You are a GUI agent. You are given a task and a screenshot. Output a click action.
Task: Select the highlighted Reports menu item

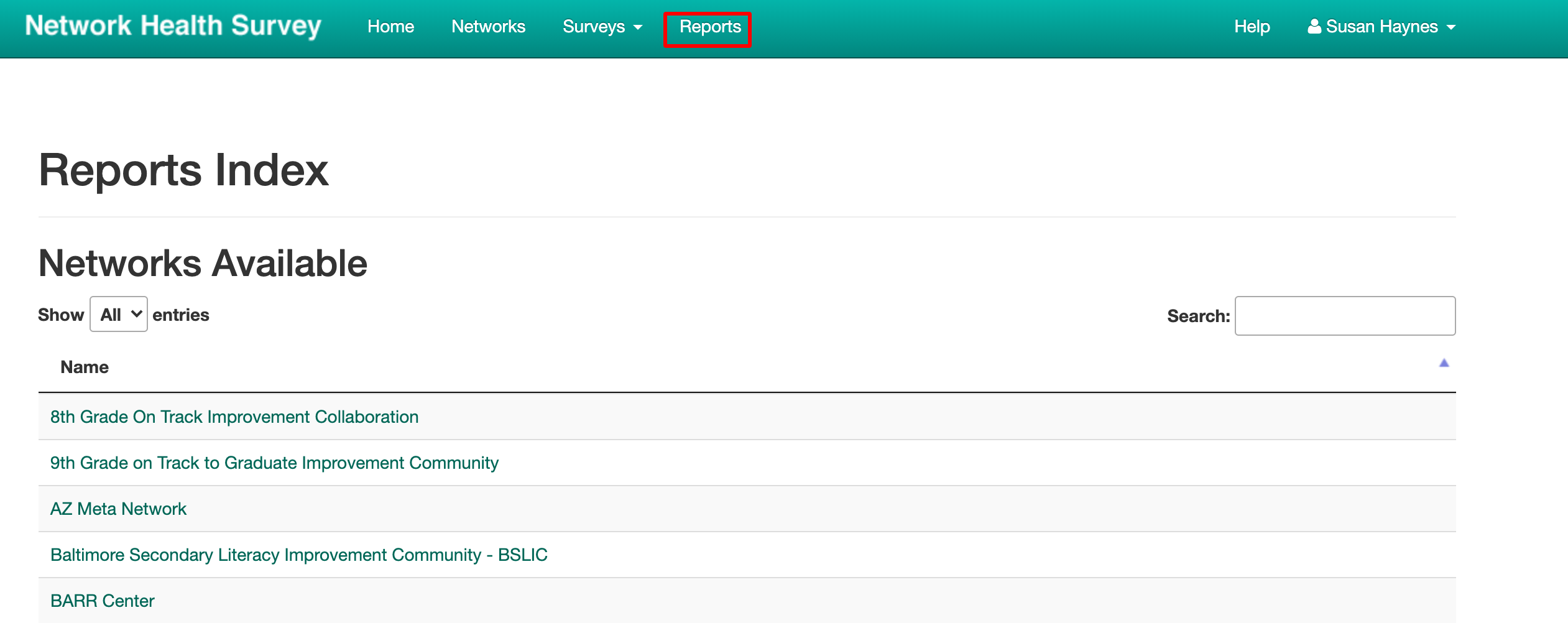(709, 27)
